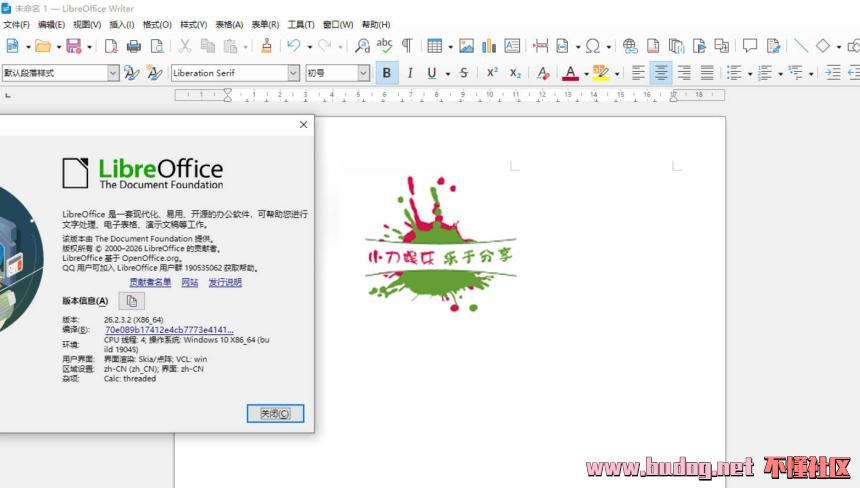Toggle Italic formatting button
The height and width of the screenshot is (488, 860).
point(410,73)
